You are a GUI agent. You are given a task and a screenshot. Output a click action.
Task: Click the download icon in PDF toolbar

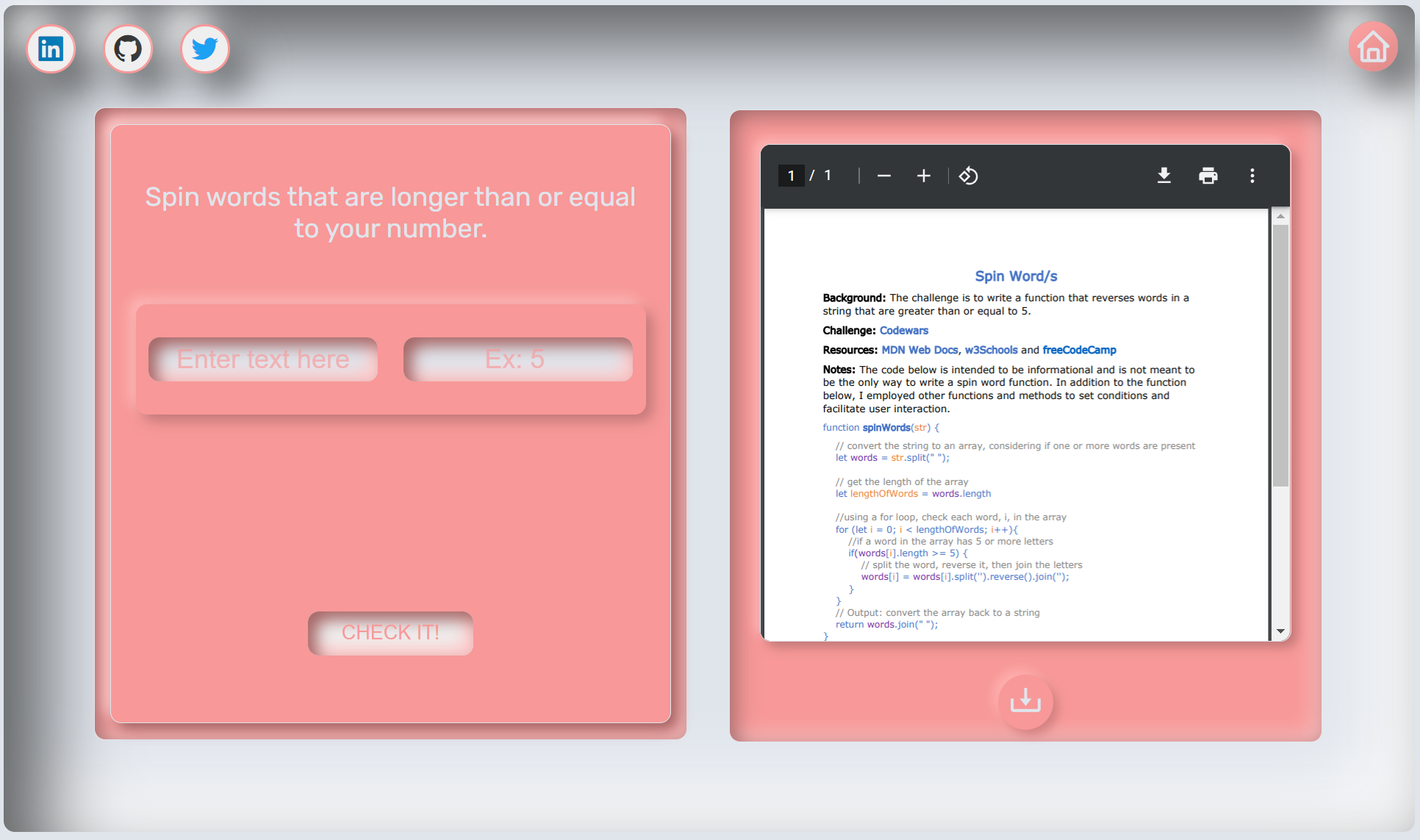pos(1163,176)
